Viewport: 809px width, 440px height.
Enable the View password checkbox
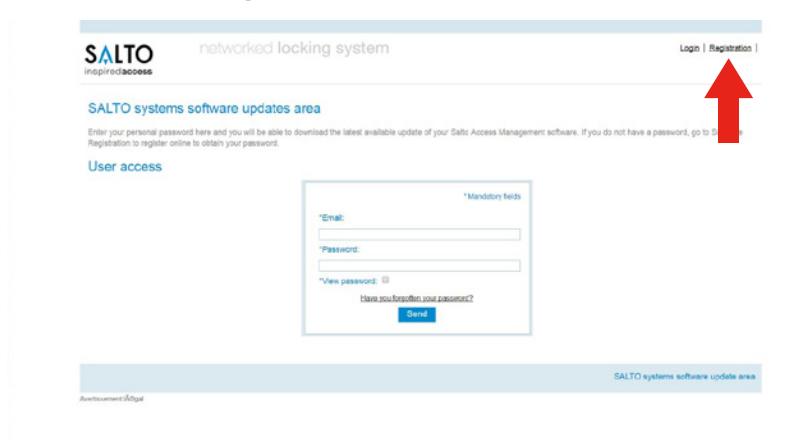385,280
